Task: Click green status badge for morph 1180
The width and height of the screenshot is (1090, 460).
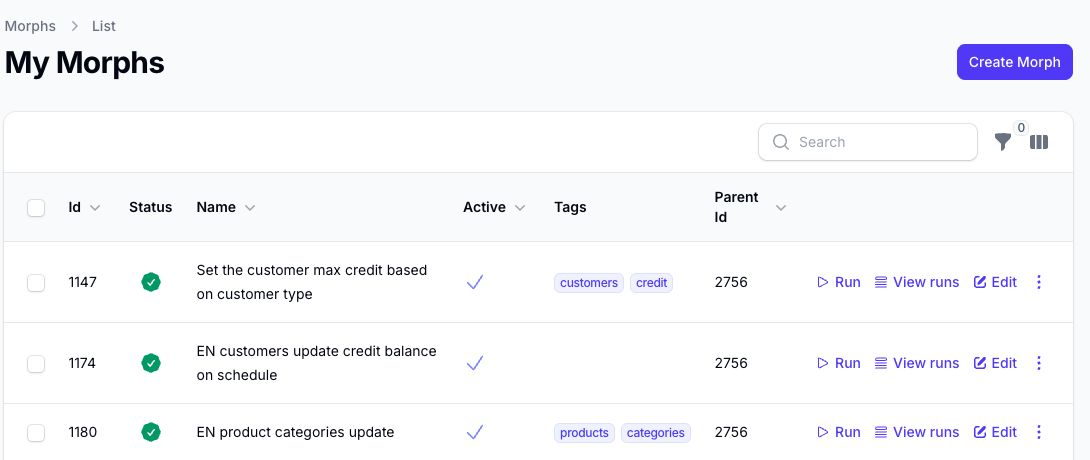Action: pyautogui.click(x=151, y=432)
